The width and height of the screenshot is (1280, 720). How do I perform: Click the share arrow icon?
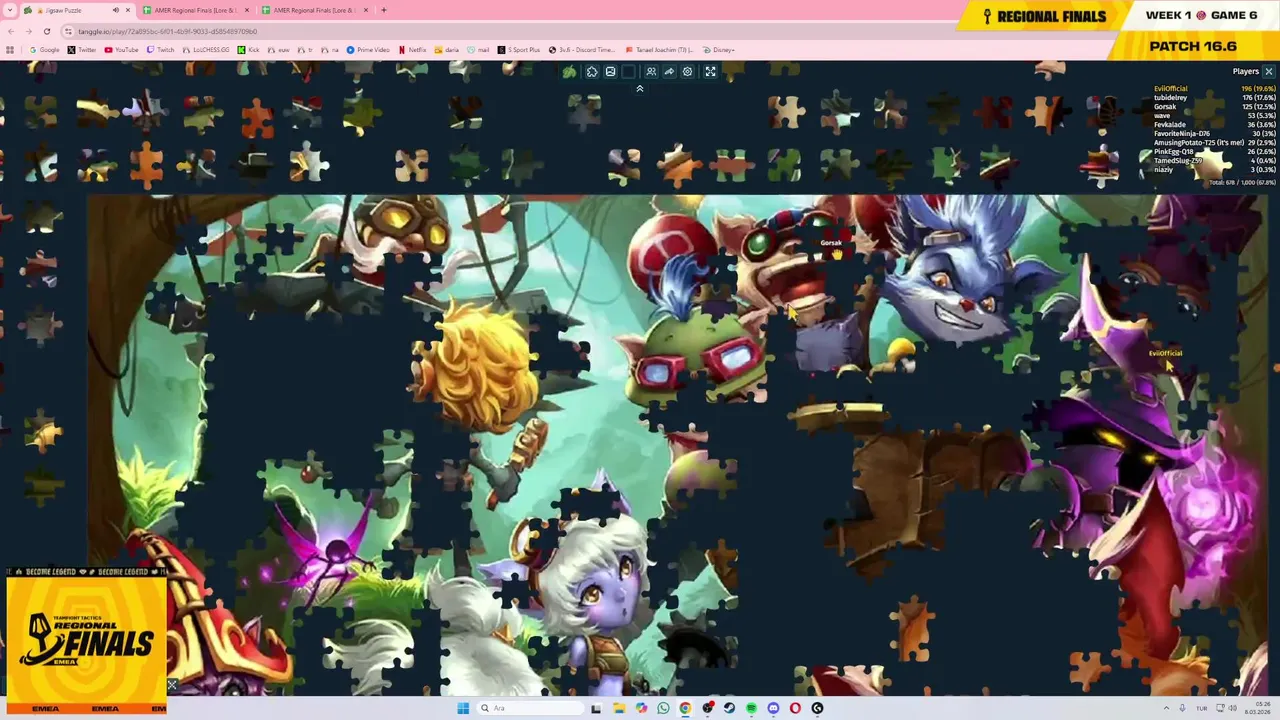point(669,72)
